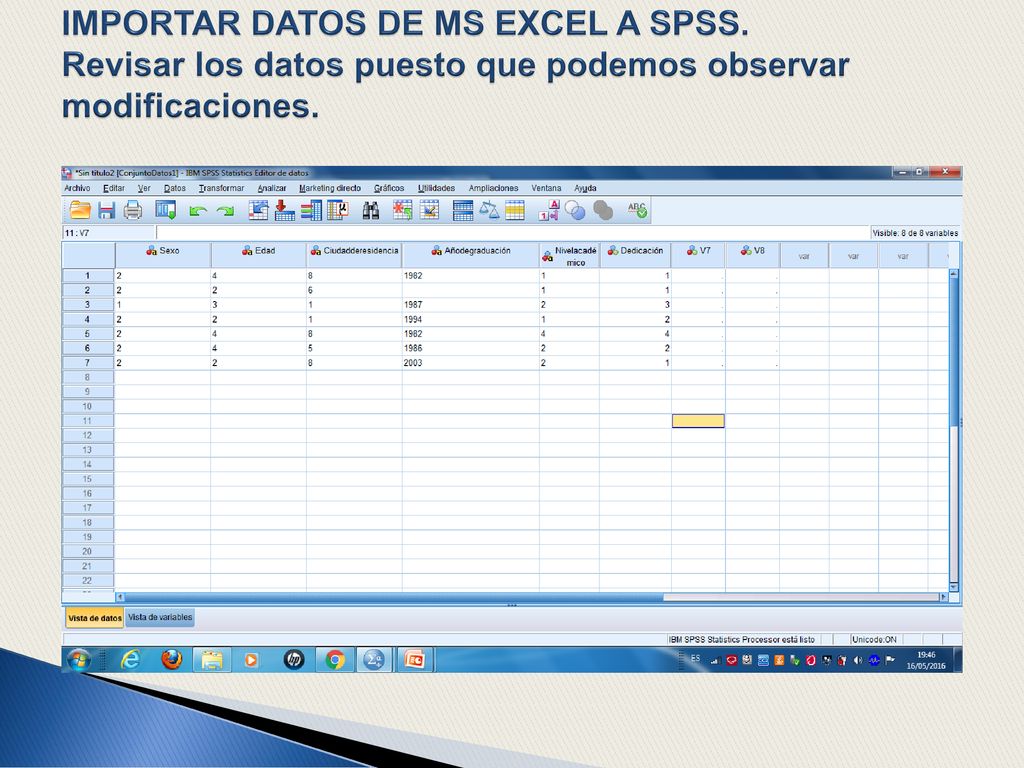Print using the printer toolbar icon

(133, 210)
